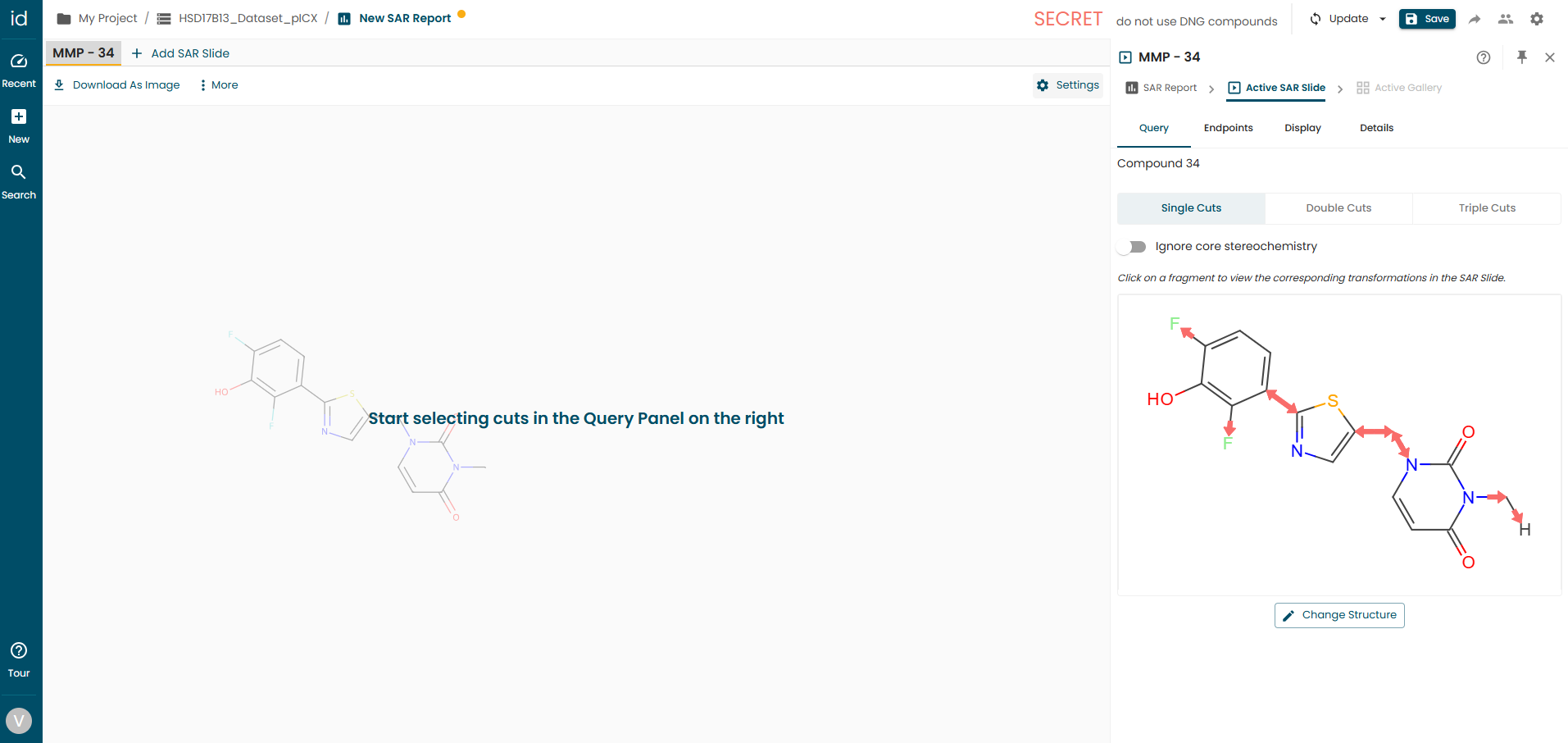1568x743 pixels.
Task: Switch to the Query tab
Action: [x=1154, y=128]
